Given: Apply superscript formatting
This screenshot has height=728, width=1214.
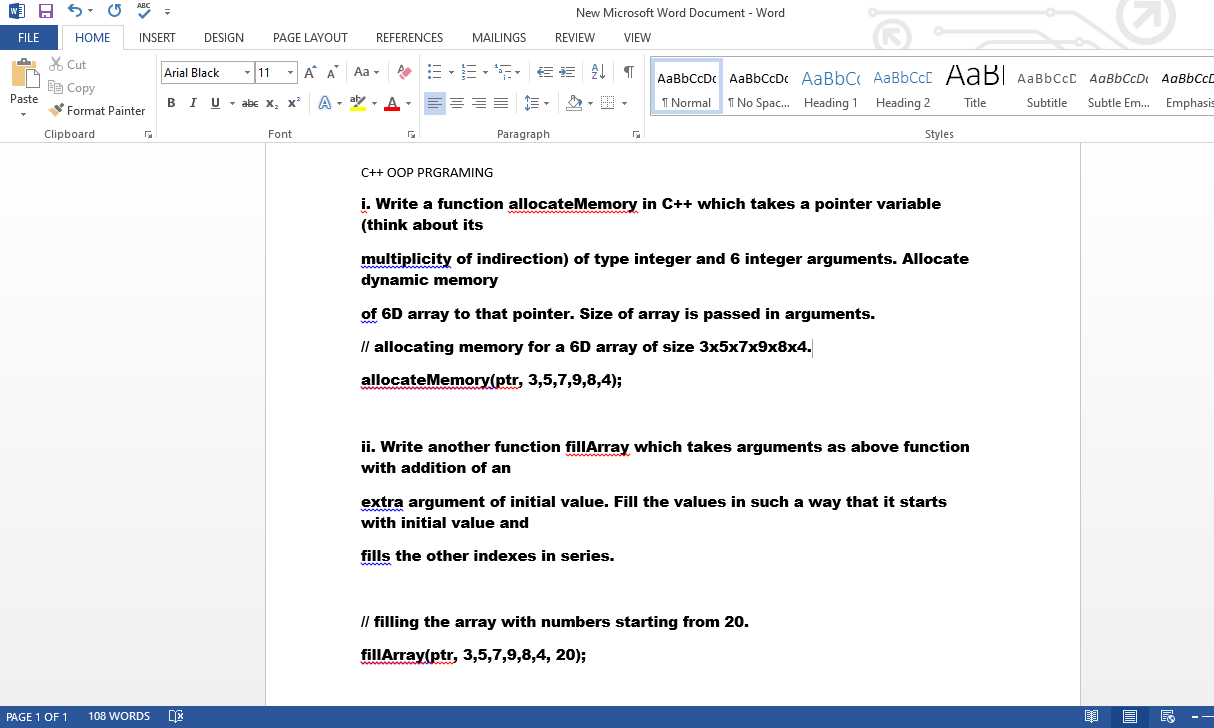Looking at the screenshot, I should 292,102.
